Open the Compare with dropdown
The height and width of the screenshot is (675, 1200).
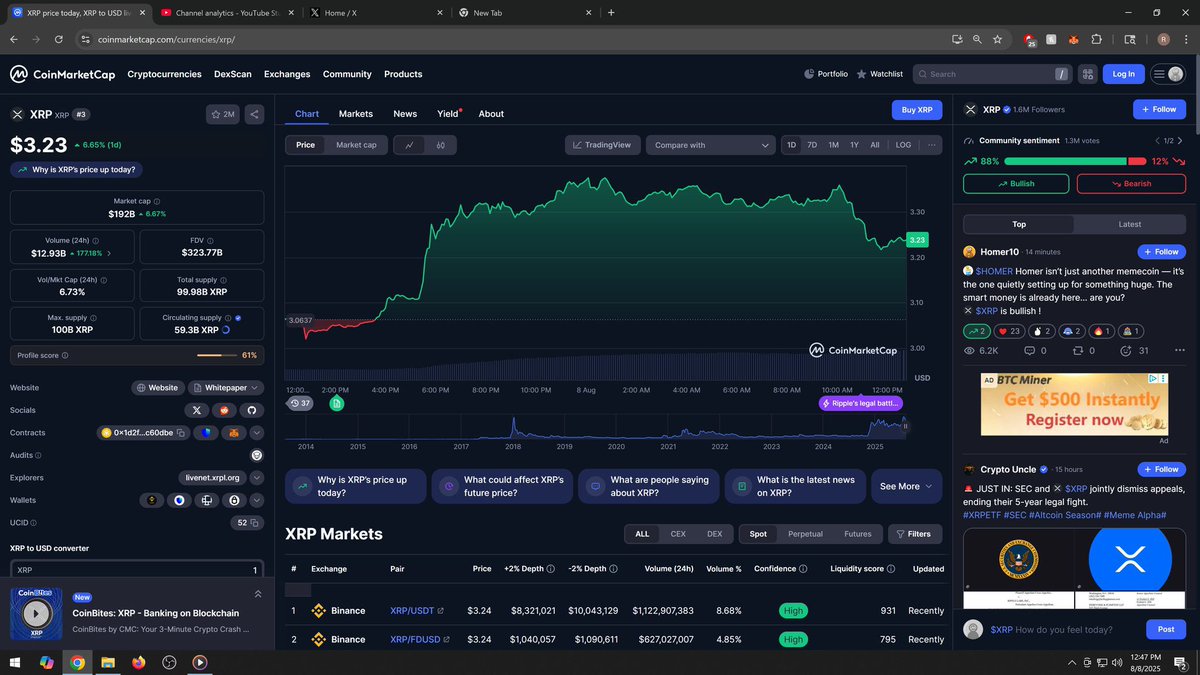pyautogui.click(x=710, y=144)
